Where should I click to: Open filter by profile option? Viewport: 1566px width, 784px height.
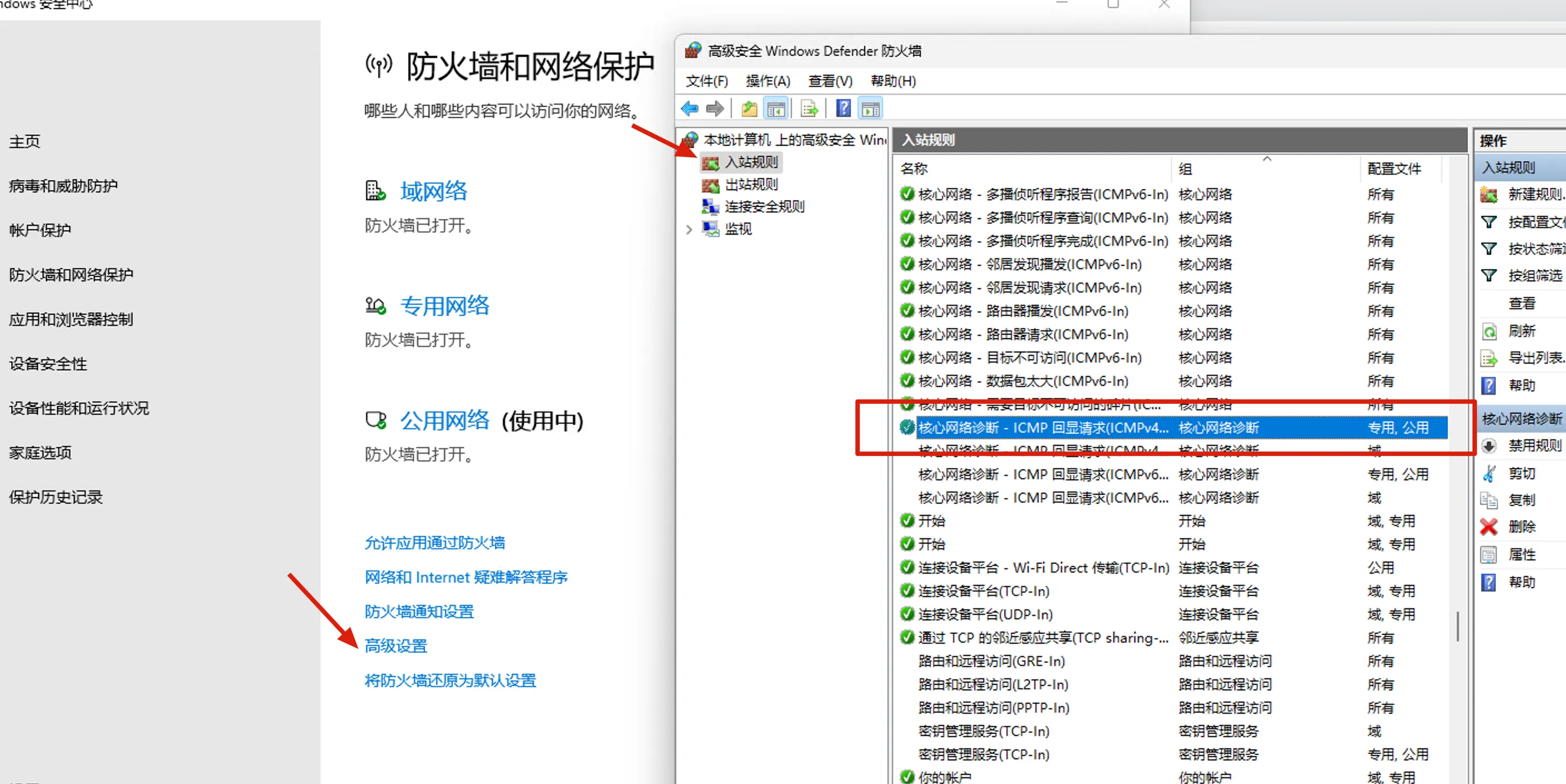coord(1534,222)
